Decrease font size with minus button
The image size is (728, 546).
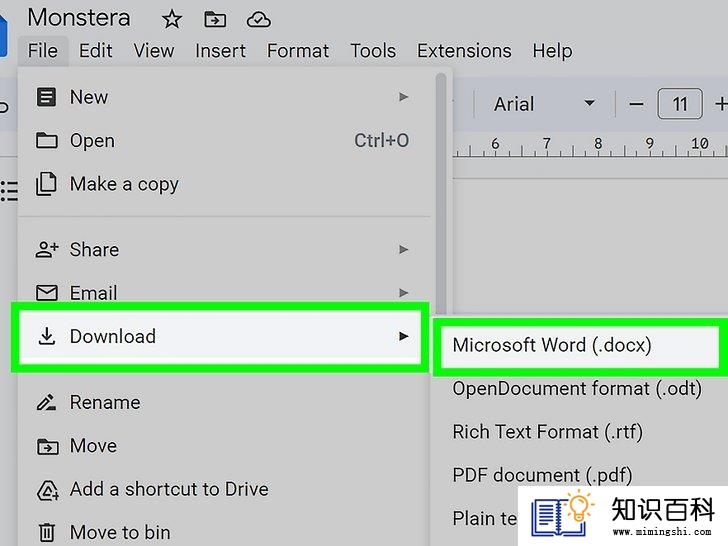[636, 104]
